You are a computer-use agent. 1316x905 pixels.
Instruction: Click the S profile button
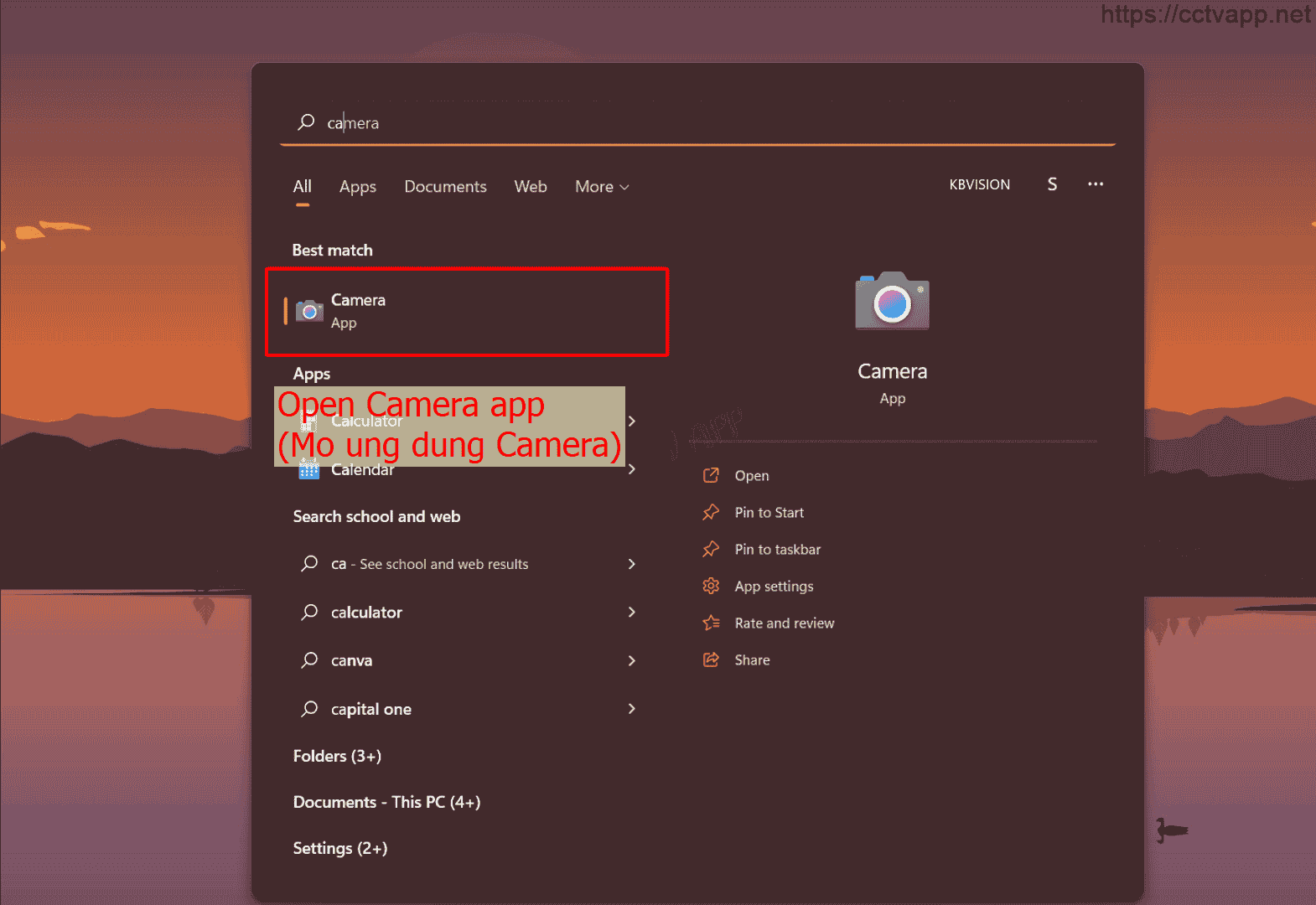[1052, 184]
